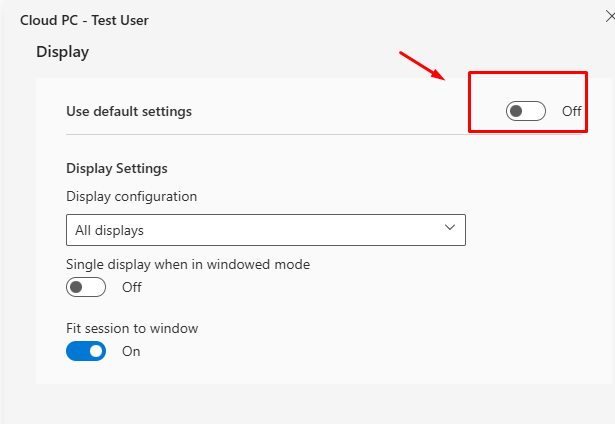Screen dimensions: 615x424
Task: Toggle the Use default settings switch
Action: click(x=525, y=111)
